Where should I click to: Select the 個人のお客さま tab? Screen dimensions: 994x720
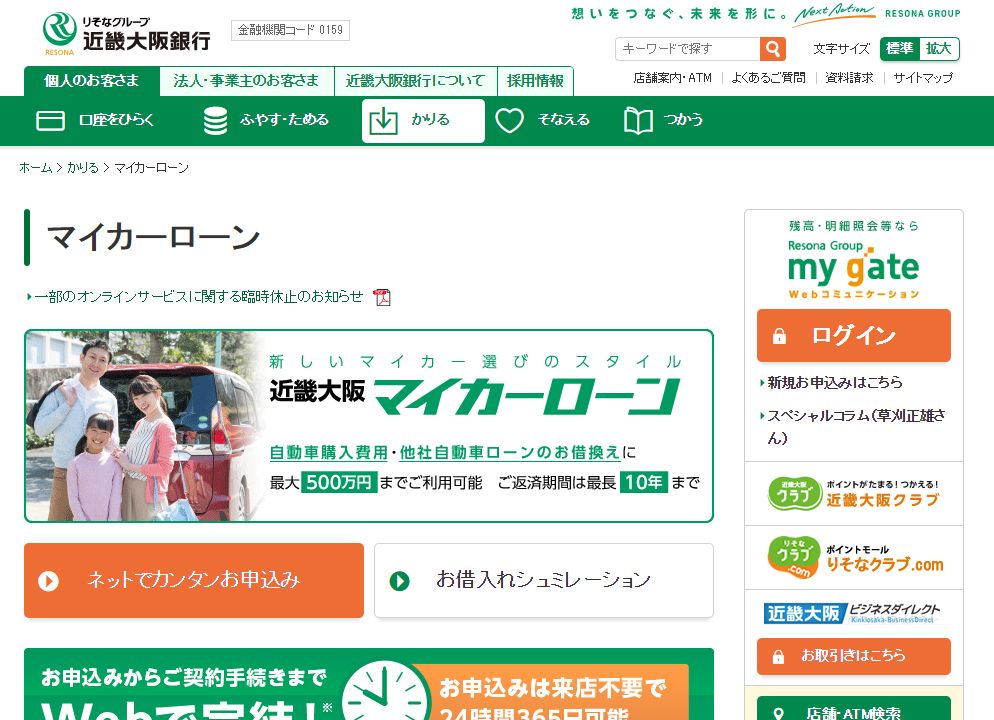[x=92, y=81]
